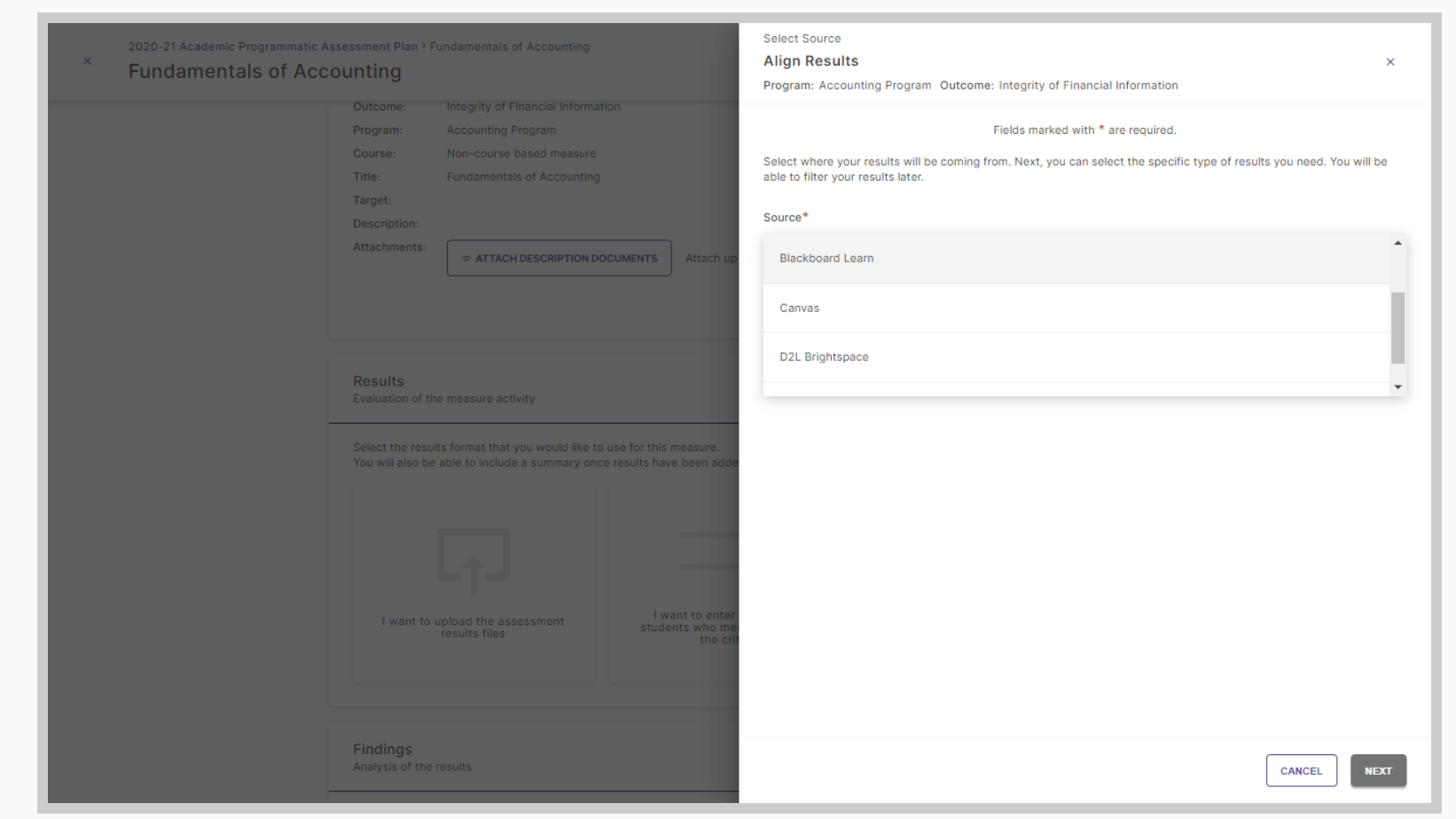Click Fundamentals of Accounting breadcrumb item
This screenshot has height=819, width=1456.
pyautogui.click(x=510, y=47)
